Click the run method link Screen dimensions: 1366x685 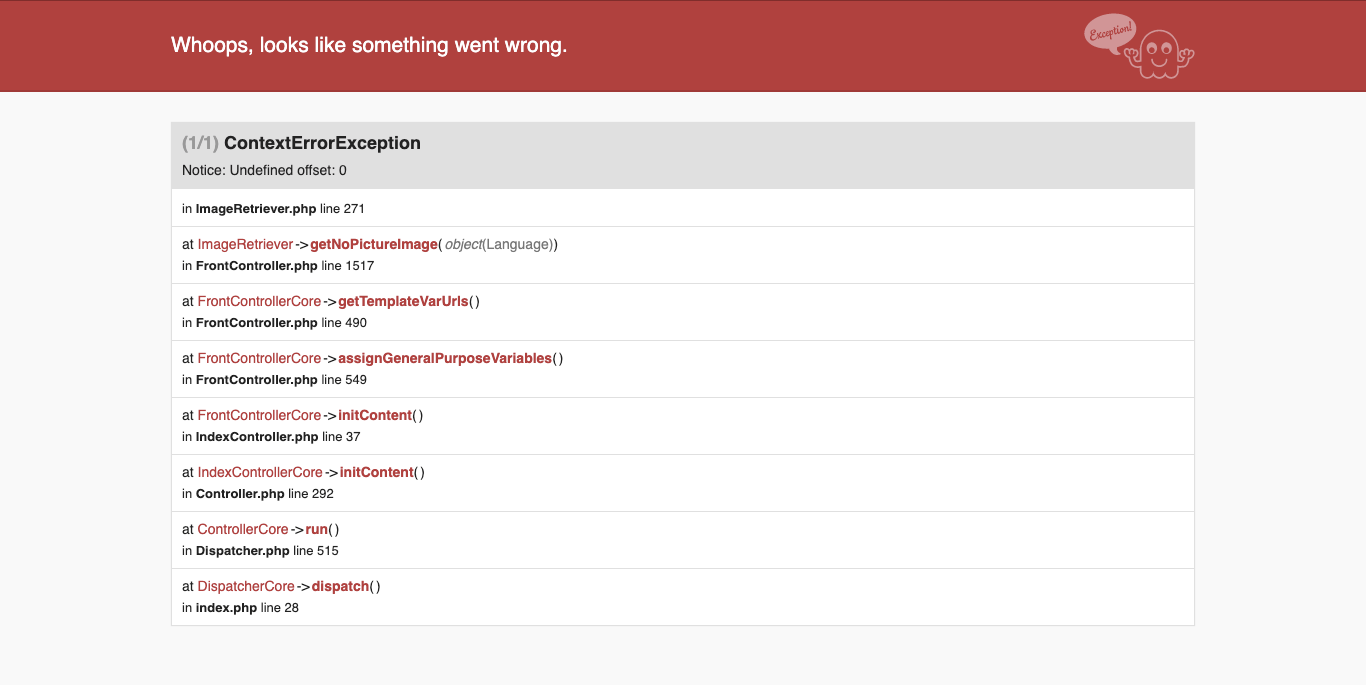click(316, 529)
